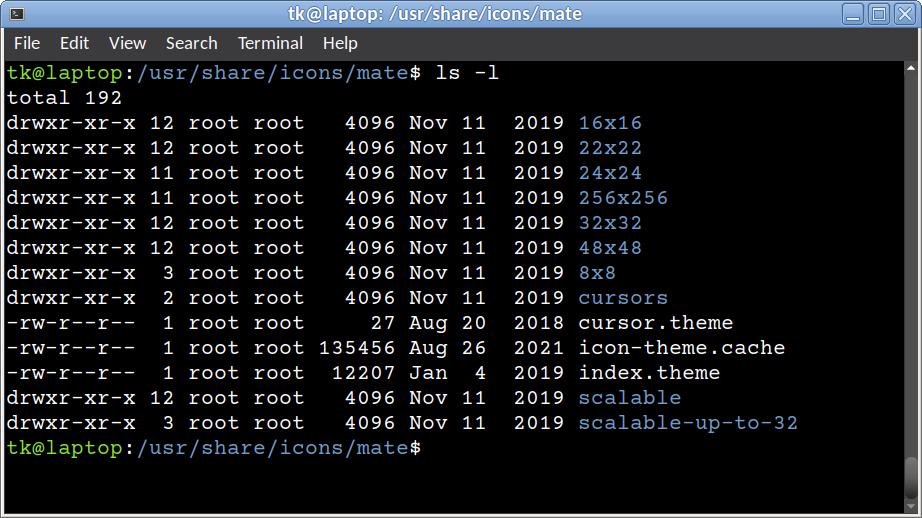Click the cursors directory name
922x518 pixels.
tap(623, 298)
